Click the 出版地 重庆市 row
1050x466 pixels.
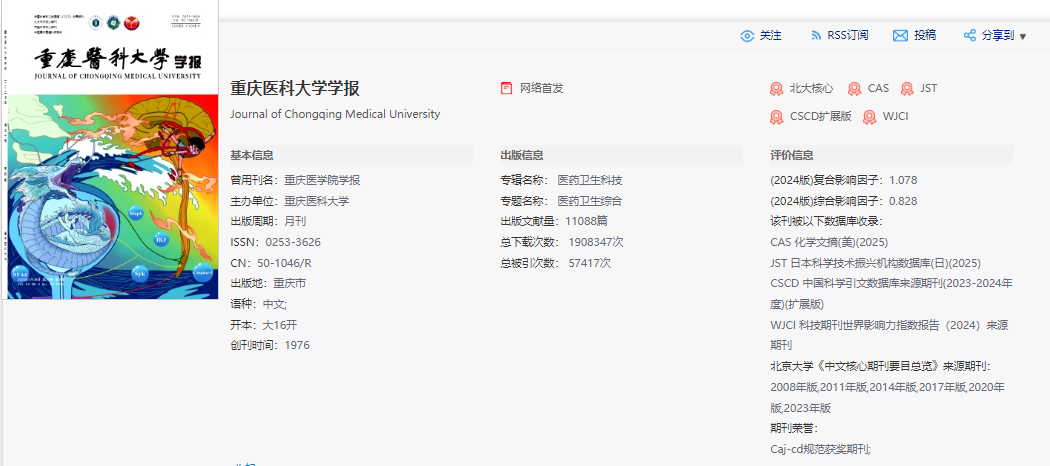[x=268, y=283]
